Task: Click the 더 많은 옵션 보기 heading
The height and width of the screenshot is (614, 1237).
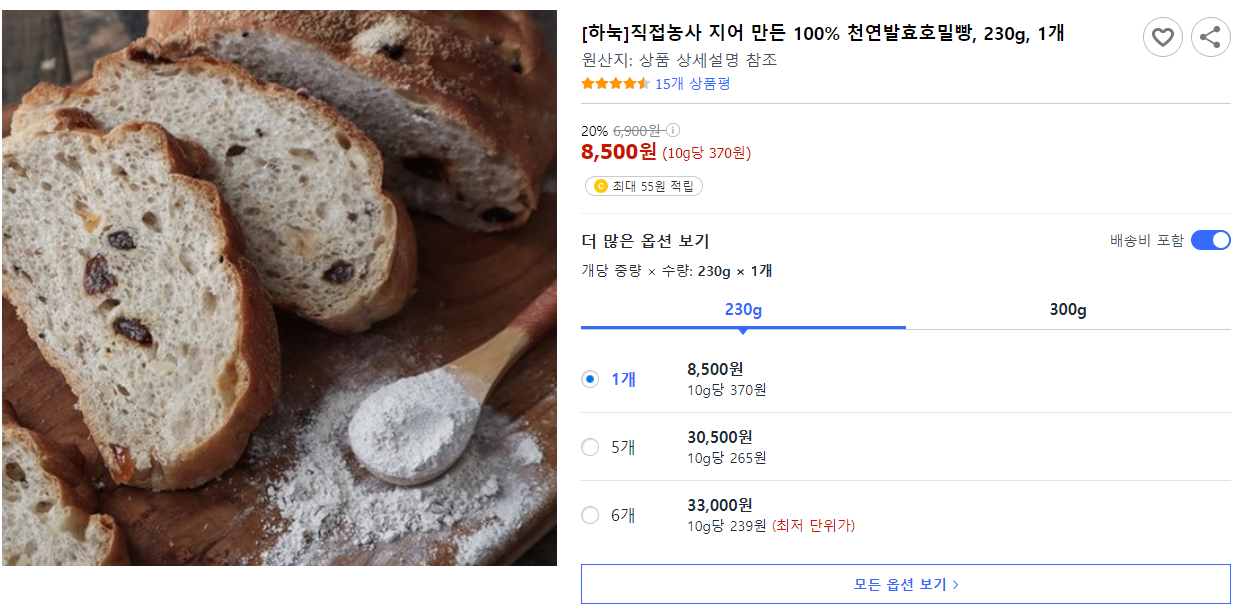Action: [x=645, y=241]
